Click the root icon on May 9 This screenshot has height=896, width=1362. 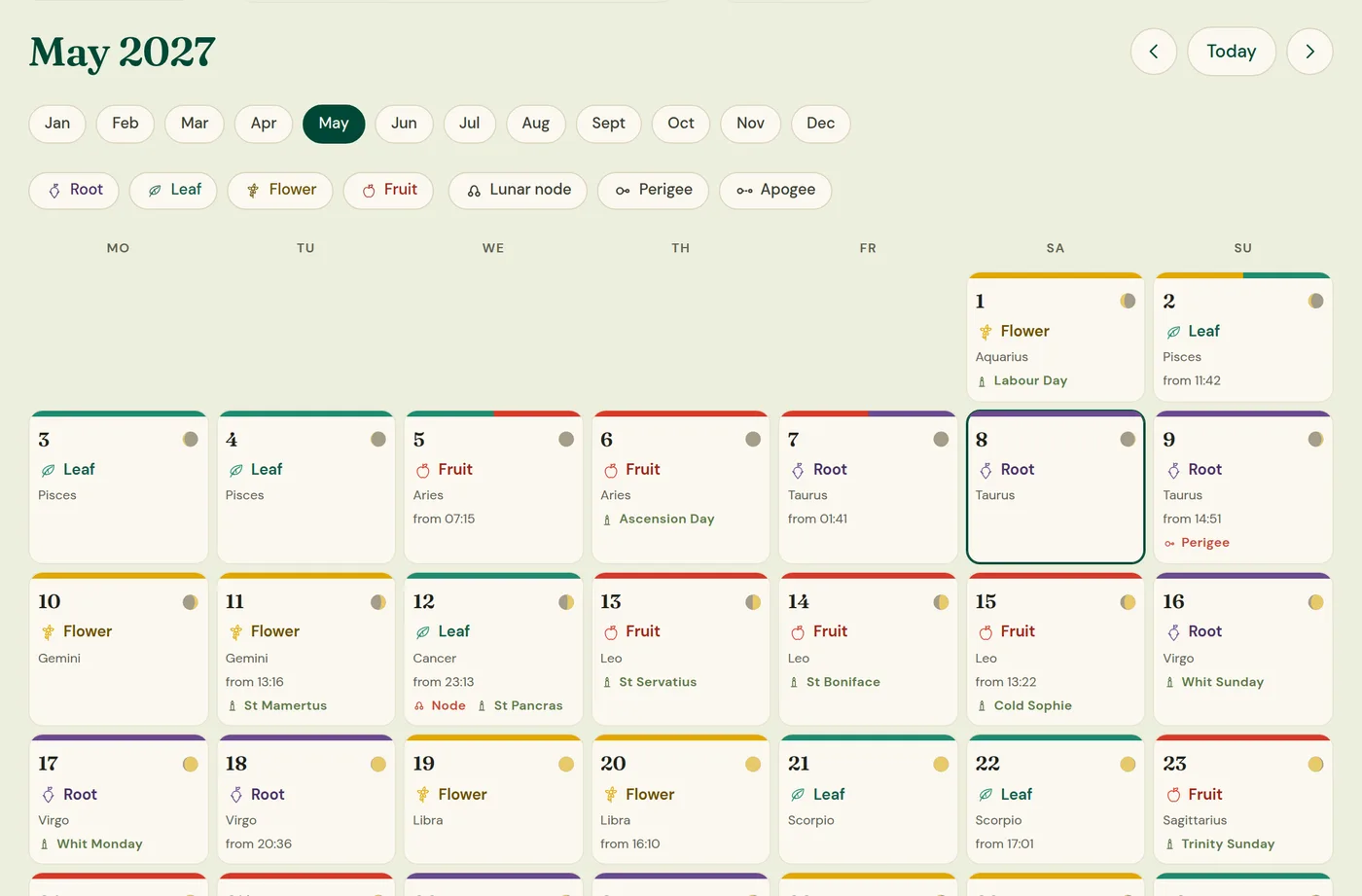1173,471
